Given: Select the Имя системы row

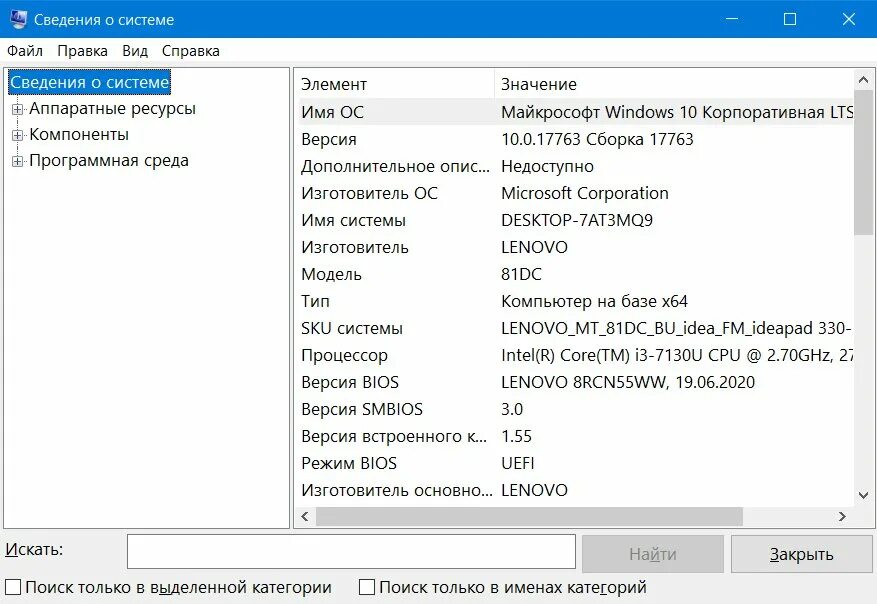Looking at the screenshot, I should pyautogui.click(x=576, y=220).
